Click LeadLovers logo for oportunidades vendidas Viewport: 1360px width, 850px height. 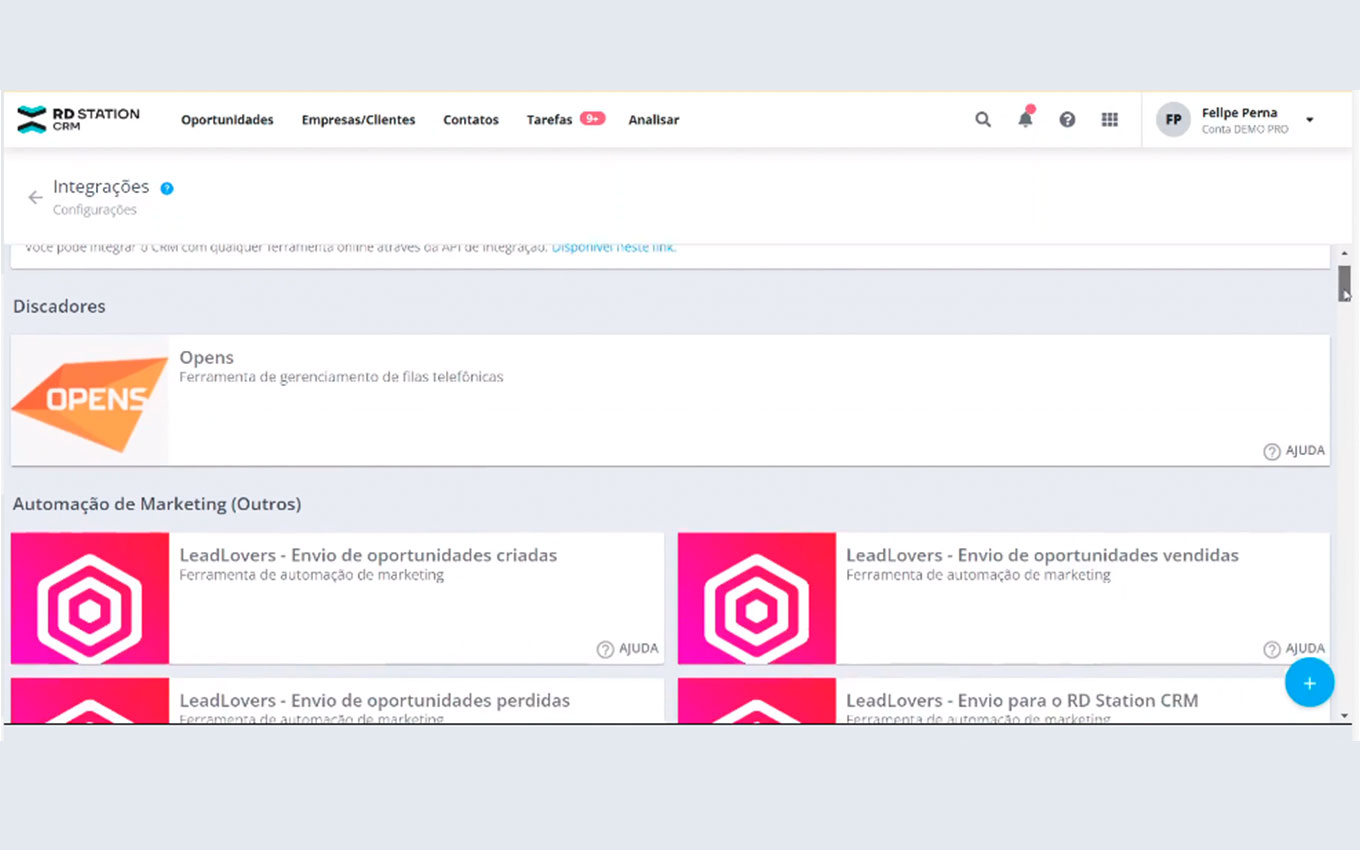pos(757,598)
